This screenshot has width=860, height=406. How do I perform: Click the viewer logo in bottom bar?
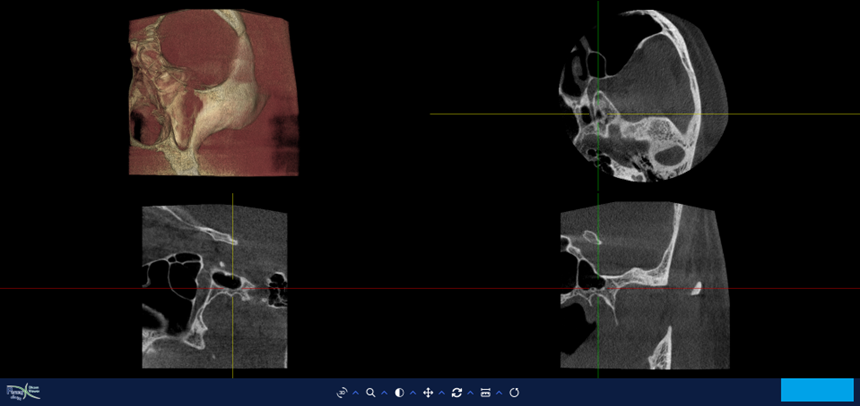coord(24,392)
